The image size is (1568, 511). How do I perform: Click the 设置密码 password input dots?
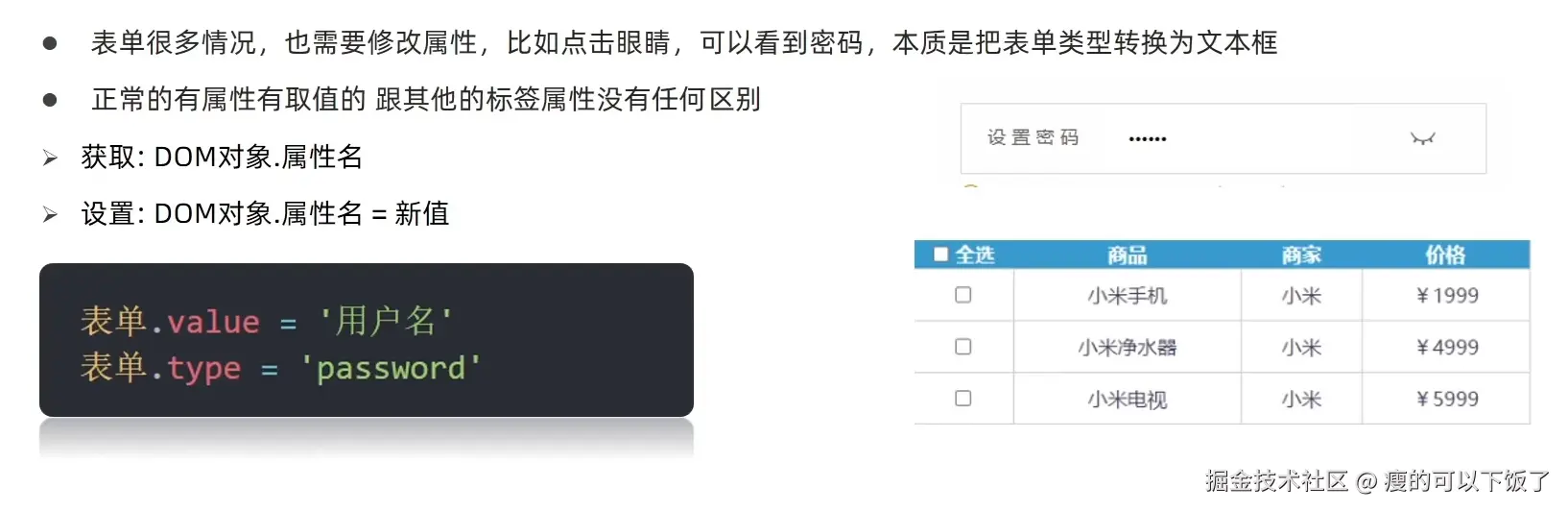[x=1148, y=139]
